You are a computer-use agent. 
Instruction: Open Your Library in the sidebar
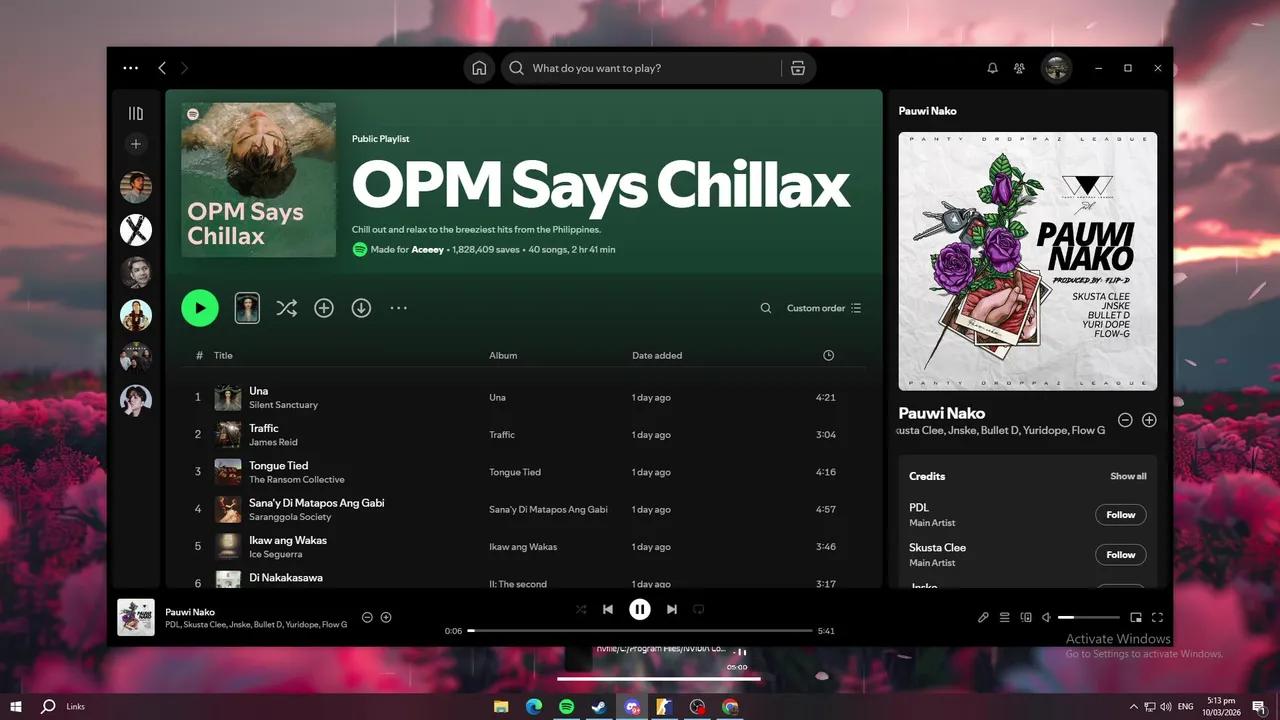tap(136, 113)
